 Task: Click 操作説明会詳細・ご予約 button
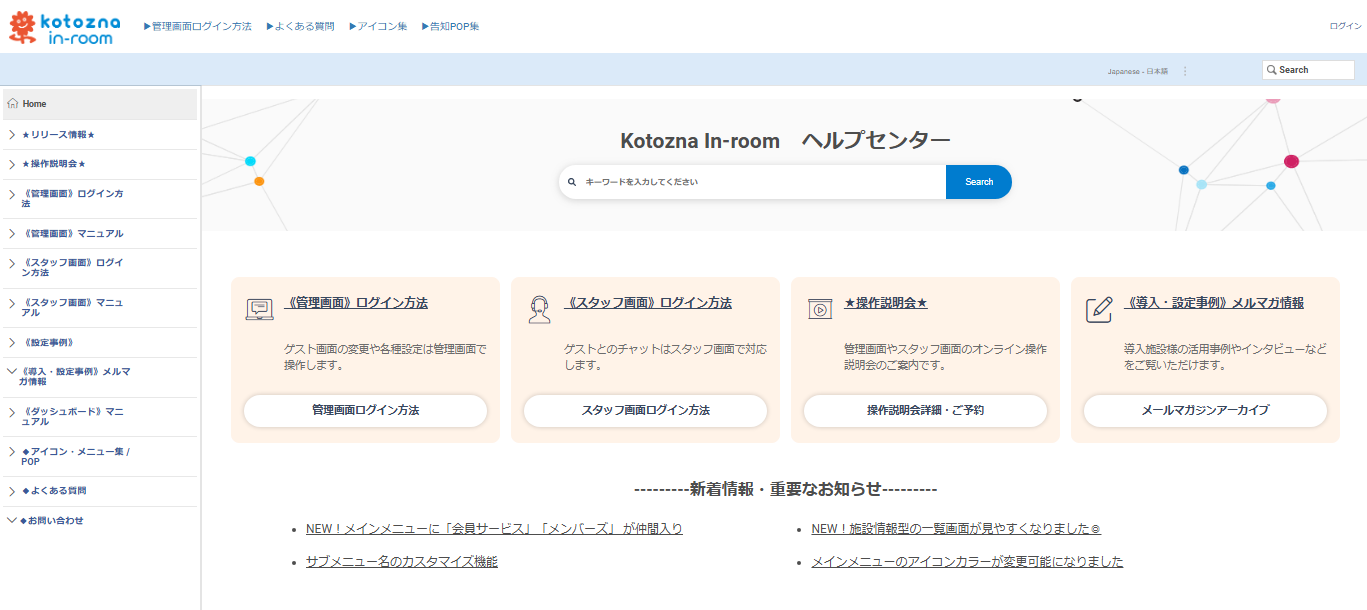pyautogui.click(x=925, y=410)
